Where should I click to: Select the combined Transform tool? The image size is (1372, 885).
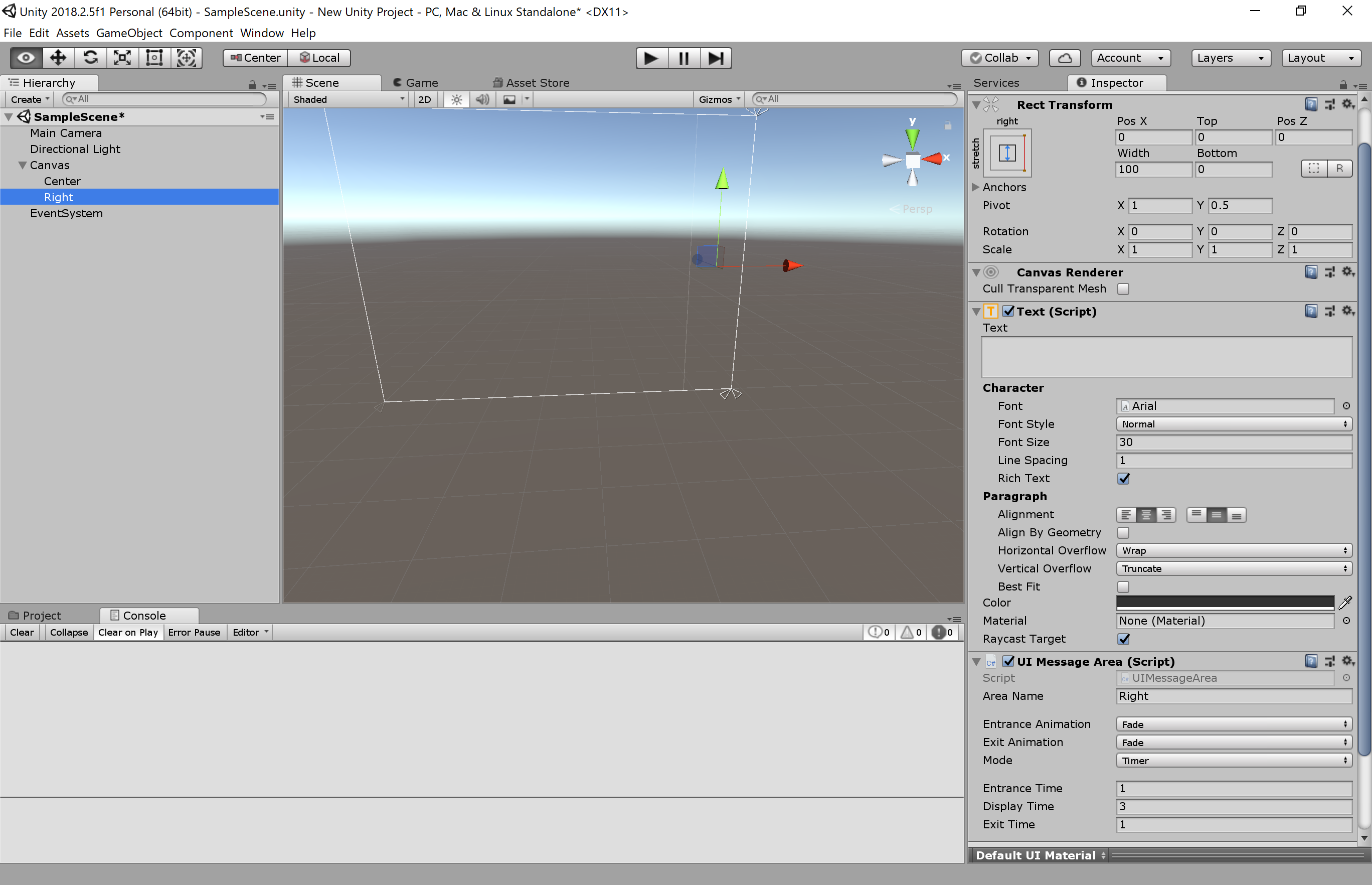click(187, 58)
